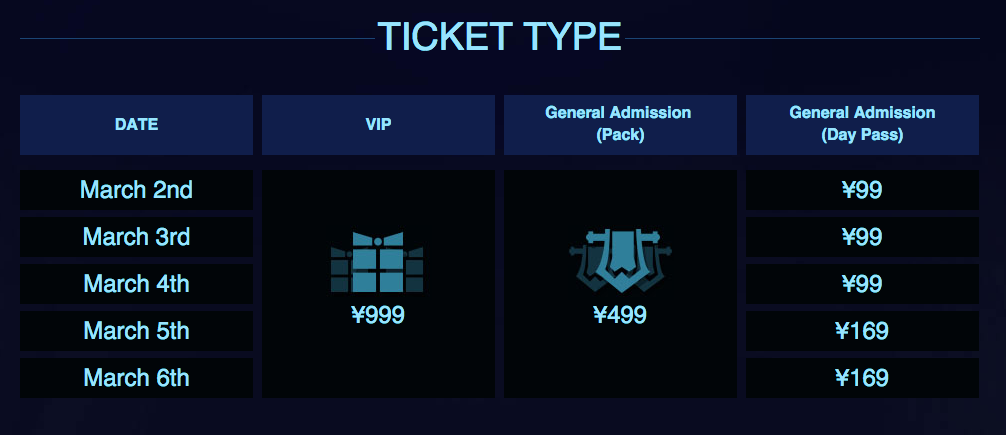Click the DATE column header
The width and height of the screenshot is (1006, 435).
point(136,124)
